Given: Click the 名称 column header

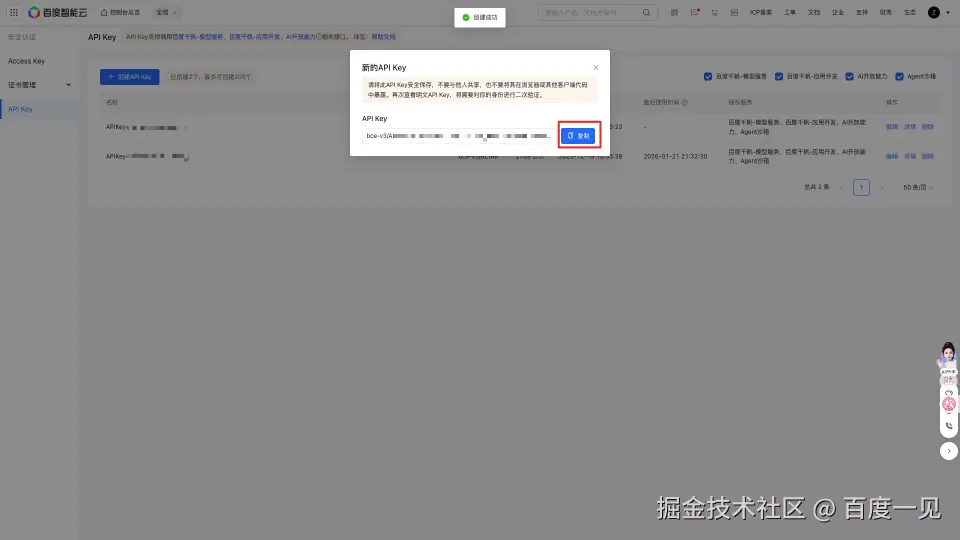Looking at the screenshot, I should point(111,102).
